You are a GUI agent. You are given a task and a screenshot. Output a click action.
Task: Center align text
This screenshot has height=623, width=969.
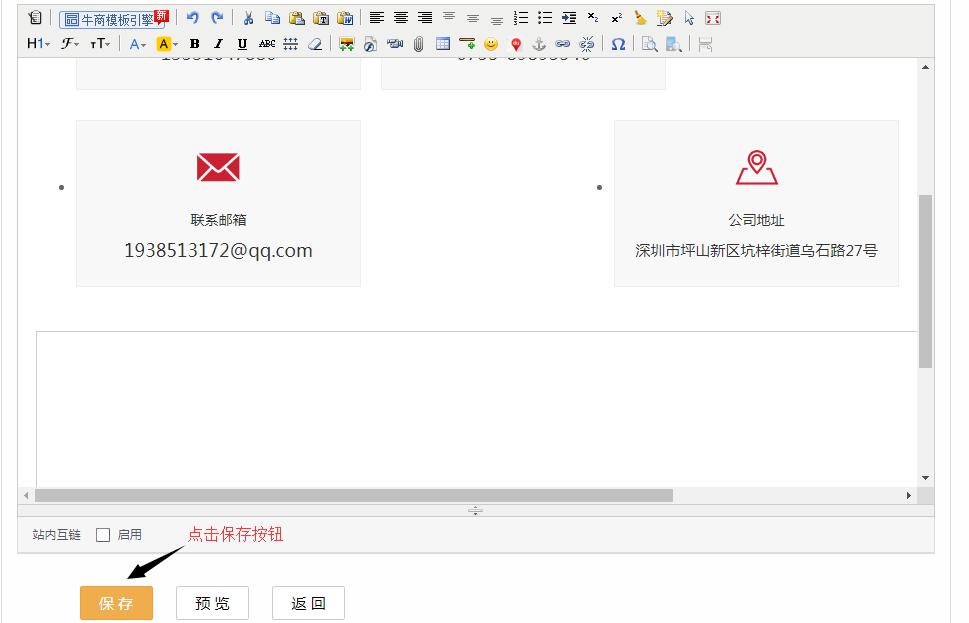pyautogui.click(x=400, y=18)
